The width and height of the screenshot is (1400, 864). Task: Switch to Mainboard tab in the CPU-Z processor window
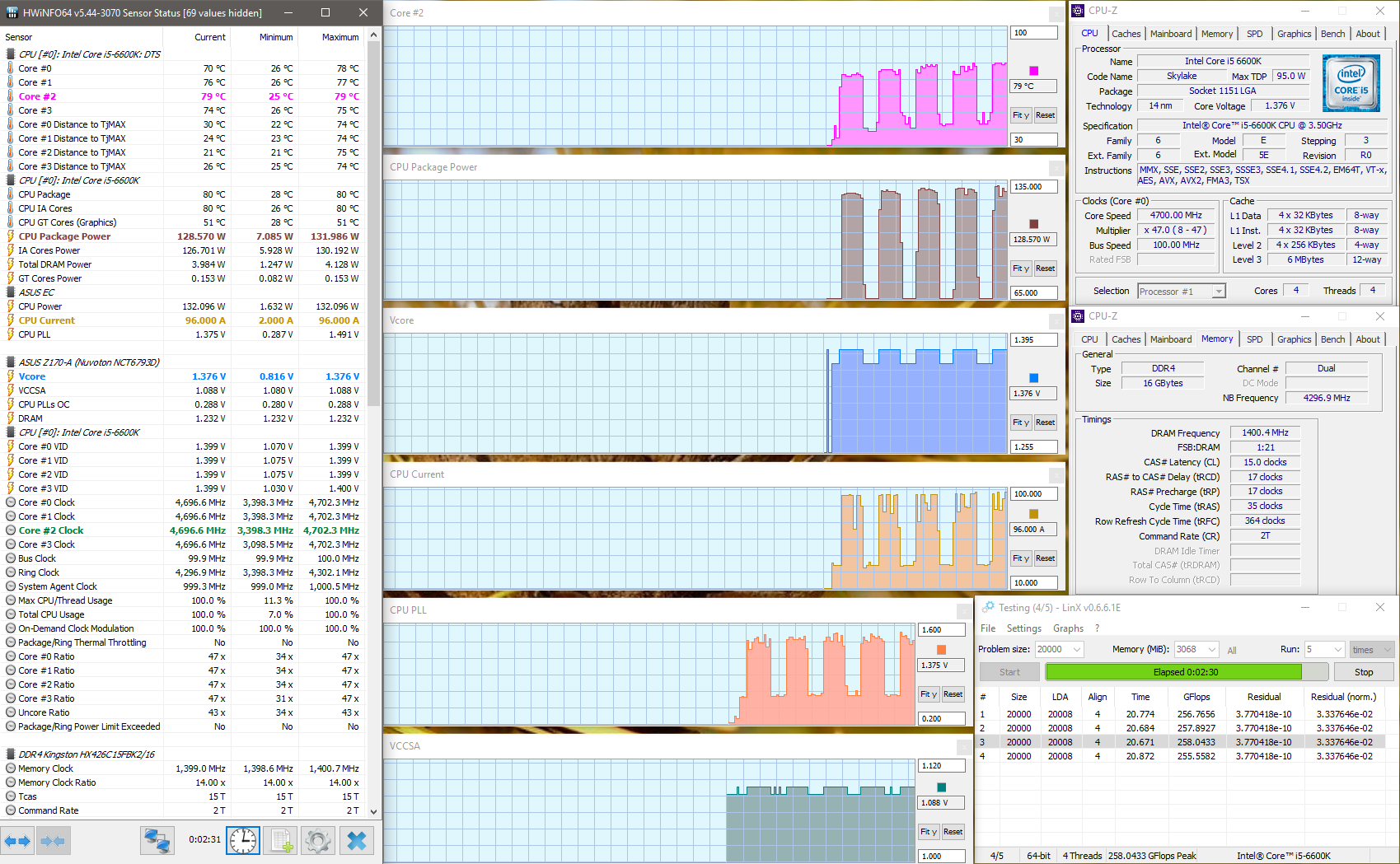1171,34
